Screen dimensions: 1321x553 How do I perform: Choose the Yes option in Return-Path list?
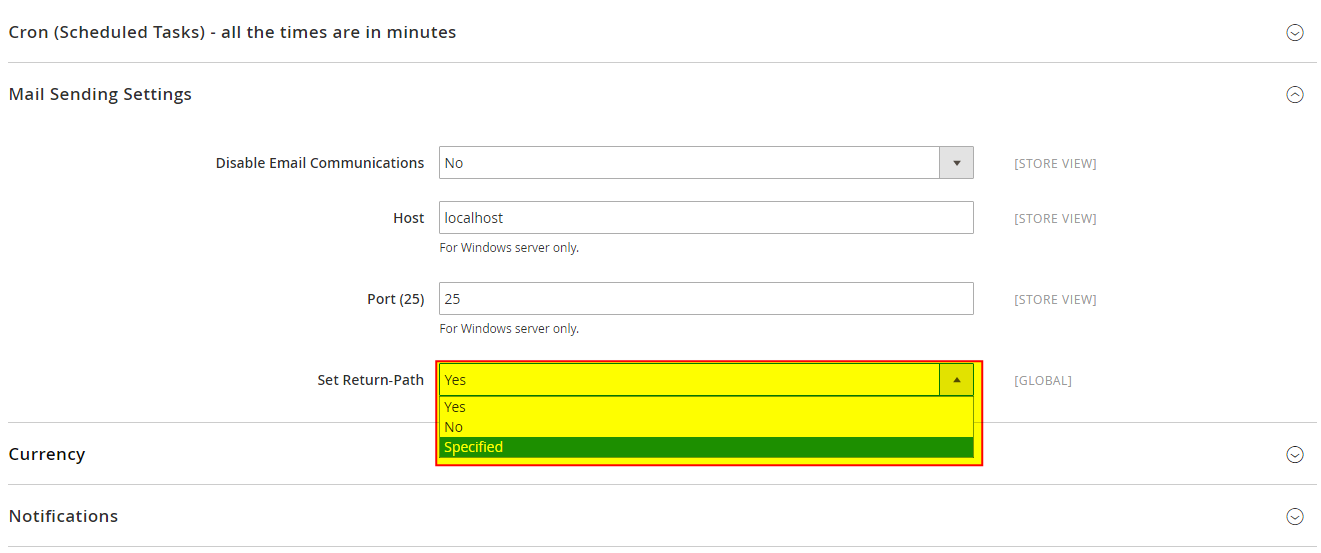pos(456,407)
